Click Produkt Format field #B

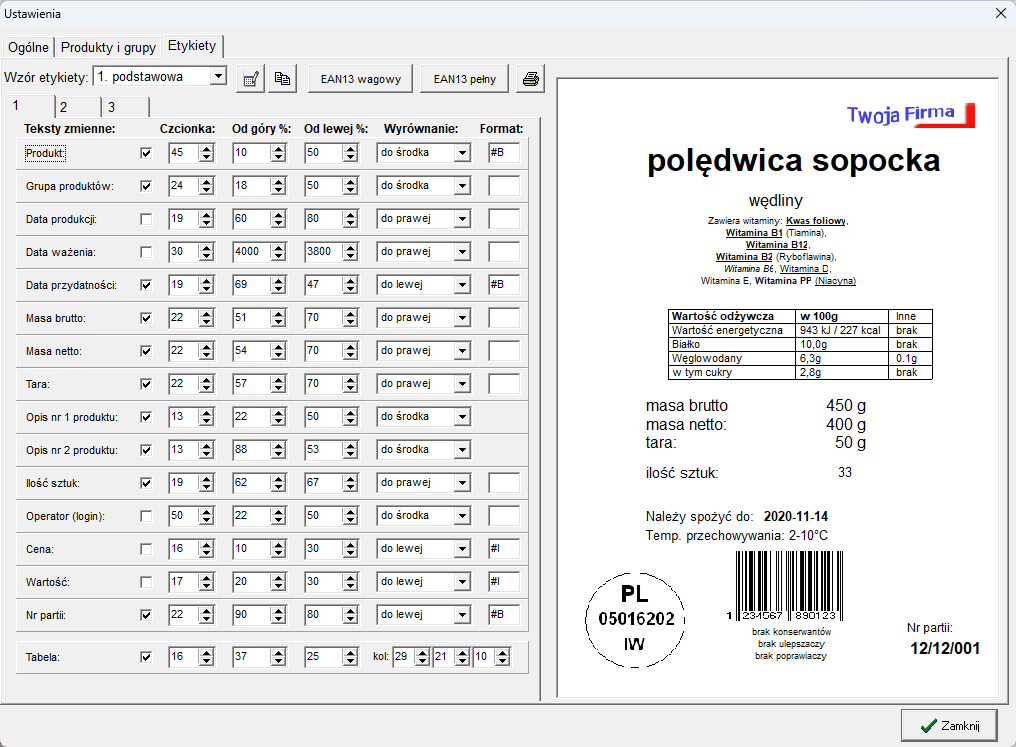tap(504, 153)
